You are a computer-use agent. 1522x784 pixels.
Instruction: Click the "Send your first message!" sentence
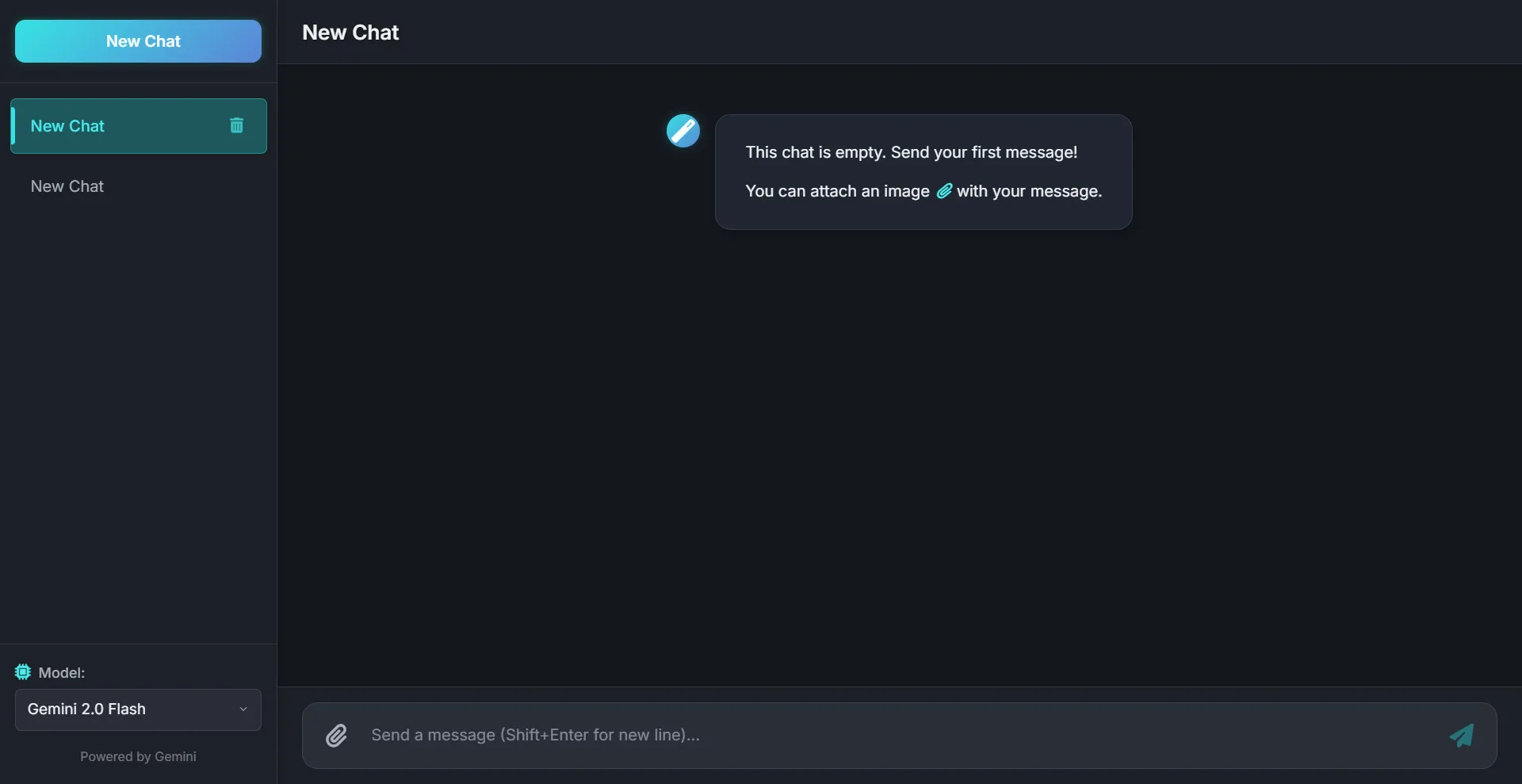pyautogui.click(x=984, y=152)
